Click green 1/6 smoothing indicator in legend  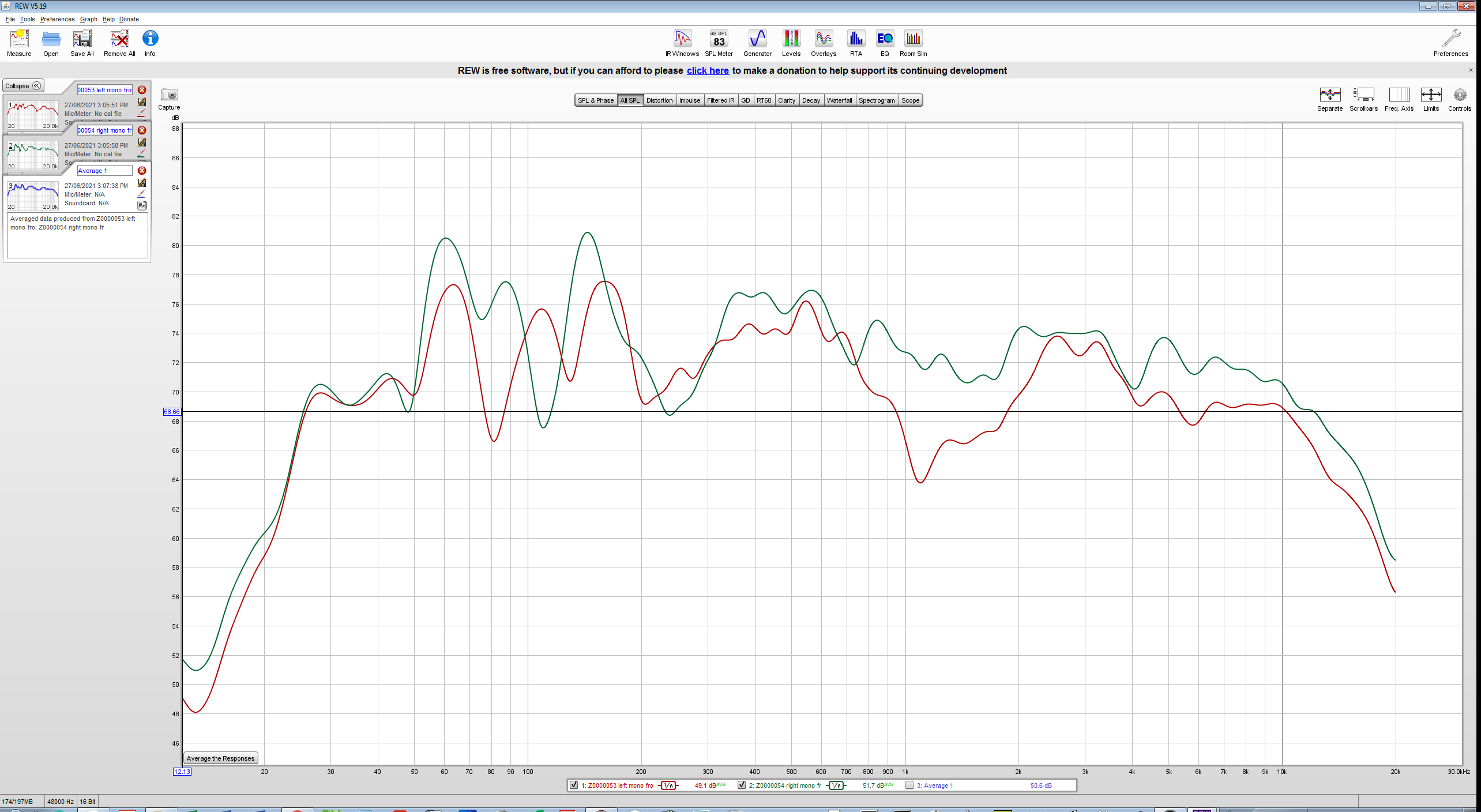pyautogui.click(x=836, y=785)
